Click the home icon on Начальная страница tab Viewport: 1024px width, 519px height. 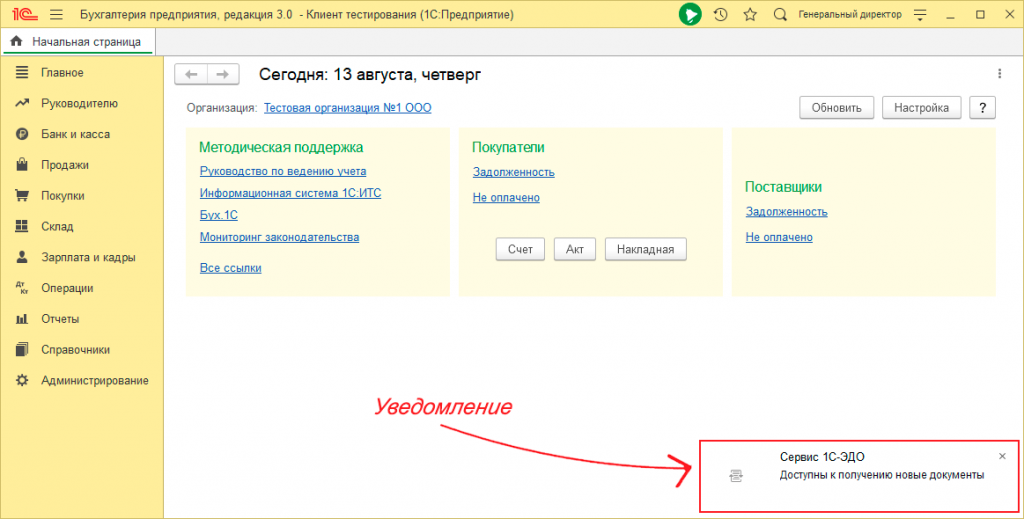click(x=16, y=41)
